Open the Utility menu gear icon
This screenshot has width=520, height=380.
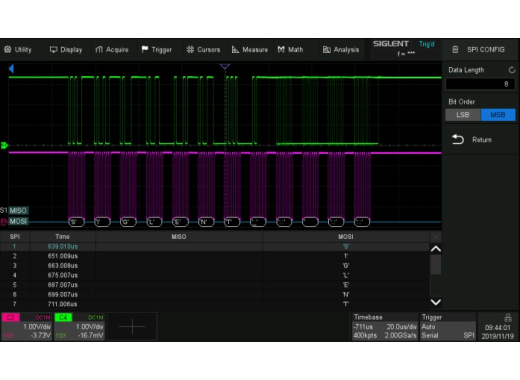(x=8, y=49)
